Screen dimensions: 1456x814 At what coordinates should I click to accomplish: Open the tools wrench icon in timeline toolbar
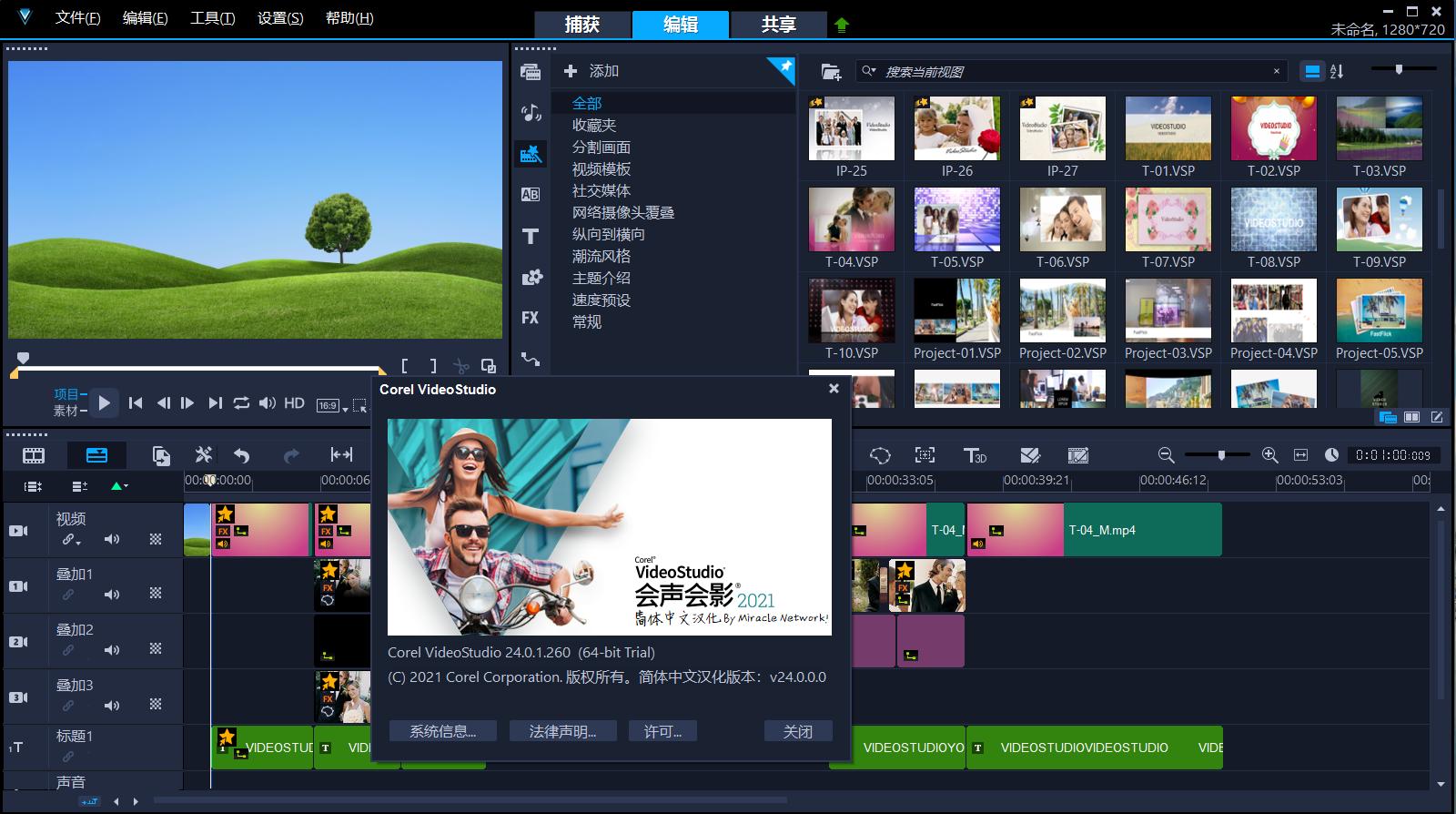(204, 455)
